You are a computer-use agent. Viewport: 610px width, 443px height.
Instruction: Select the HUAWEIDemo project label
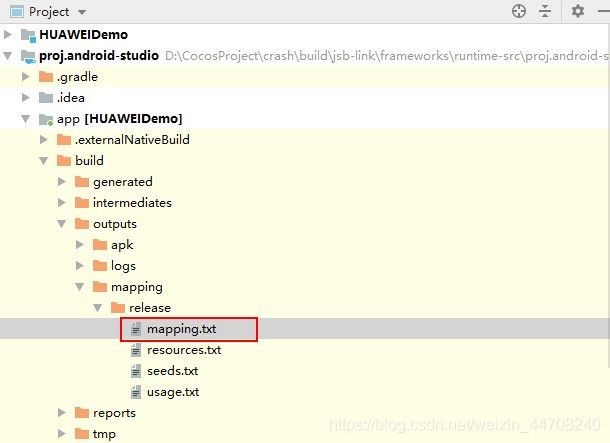pyautogui.click(x=83, y=35)
